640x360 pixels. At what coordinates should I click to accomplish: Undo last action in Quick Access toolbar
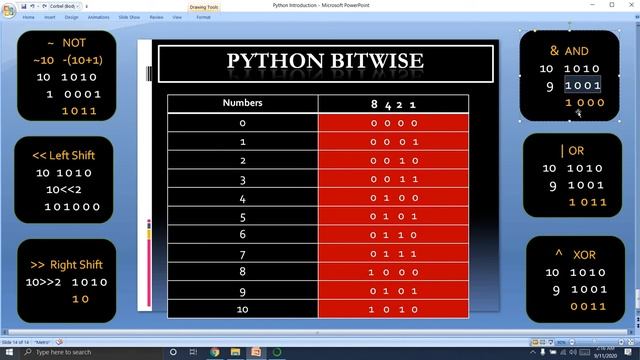coord(32,6)
